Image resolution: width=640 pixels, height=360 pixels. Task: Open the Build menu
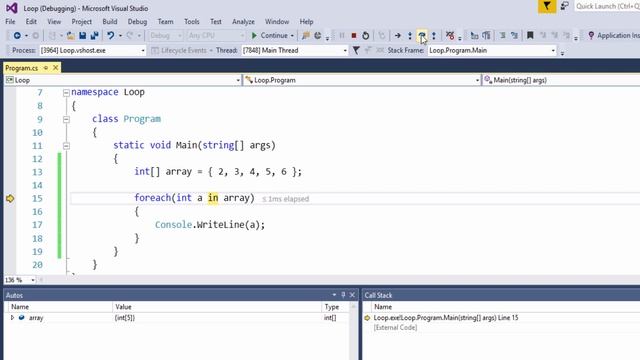(x=109, y=22)
